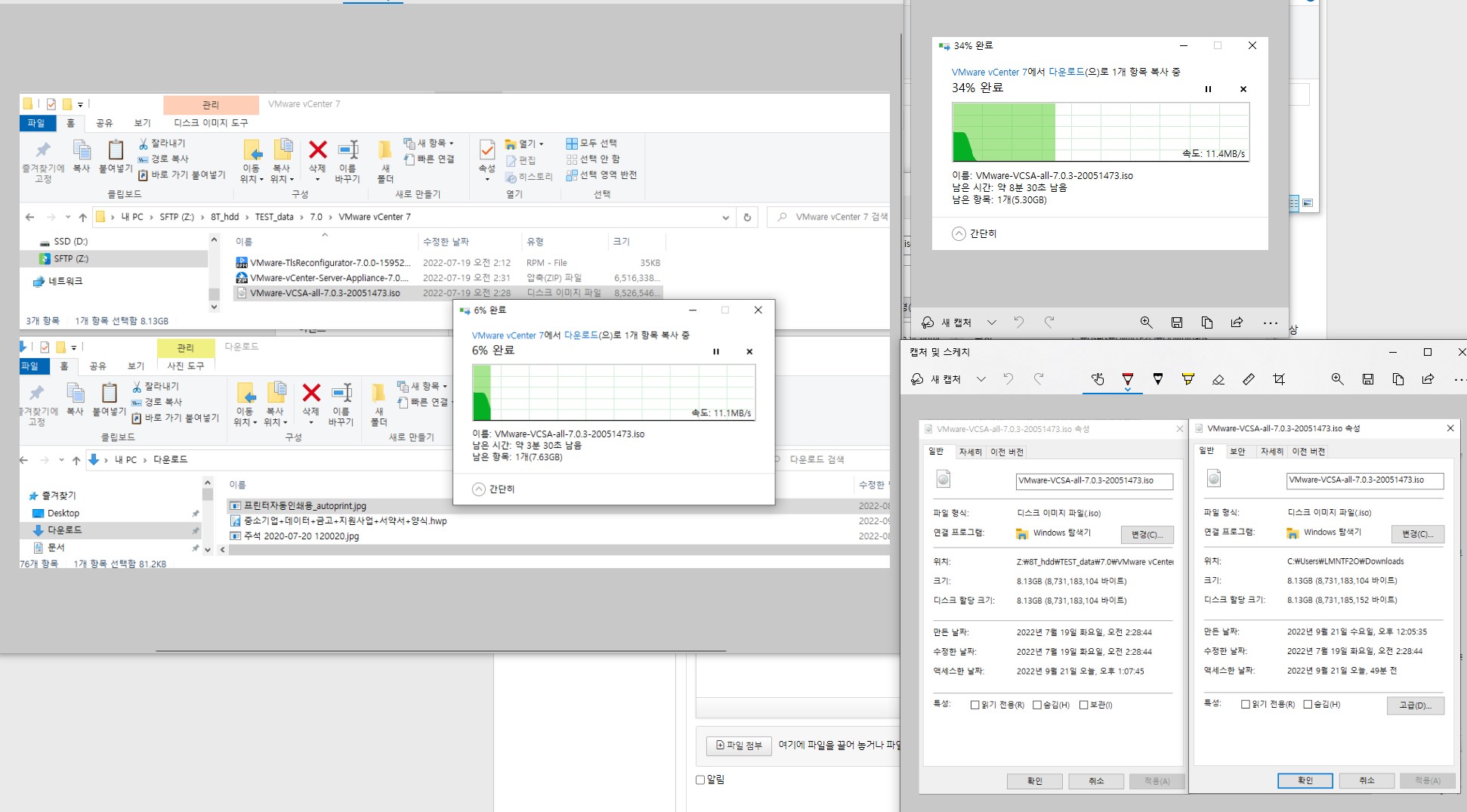The image size is (1467, 812).
Task: Click 삭제 icon in 다운로드 explorer ribbon
Action: [311, 394]
